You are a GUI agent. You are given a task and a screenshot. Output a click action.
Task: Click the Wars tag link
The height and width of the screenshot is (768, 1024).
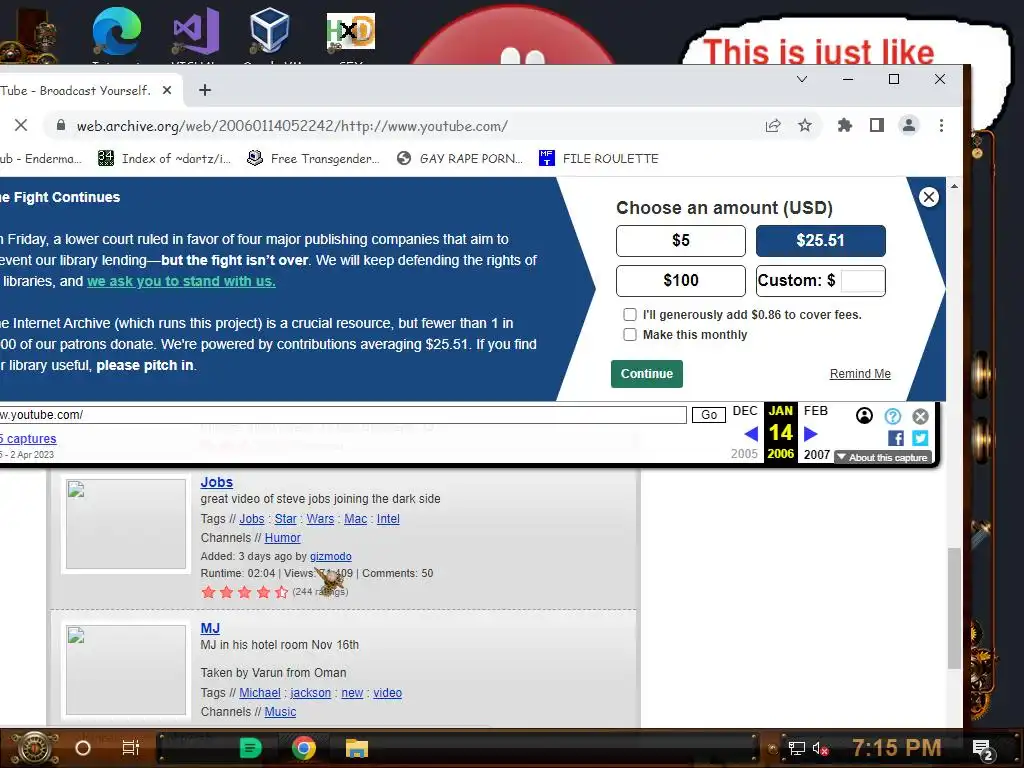point(320,519)
